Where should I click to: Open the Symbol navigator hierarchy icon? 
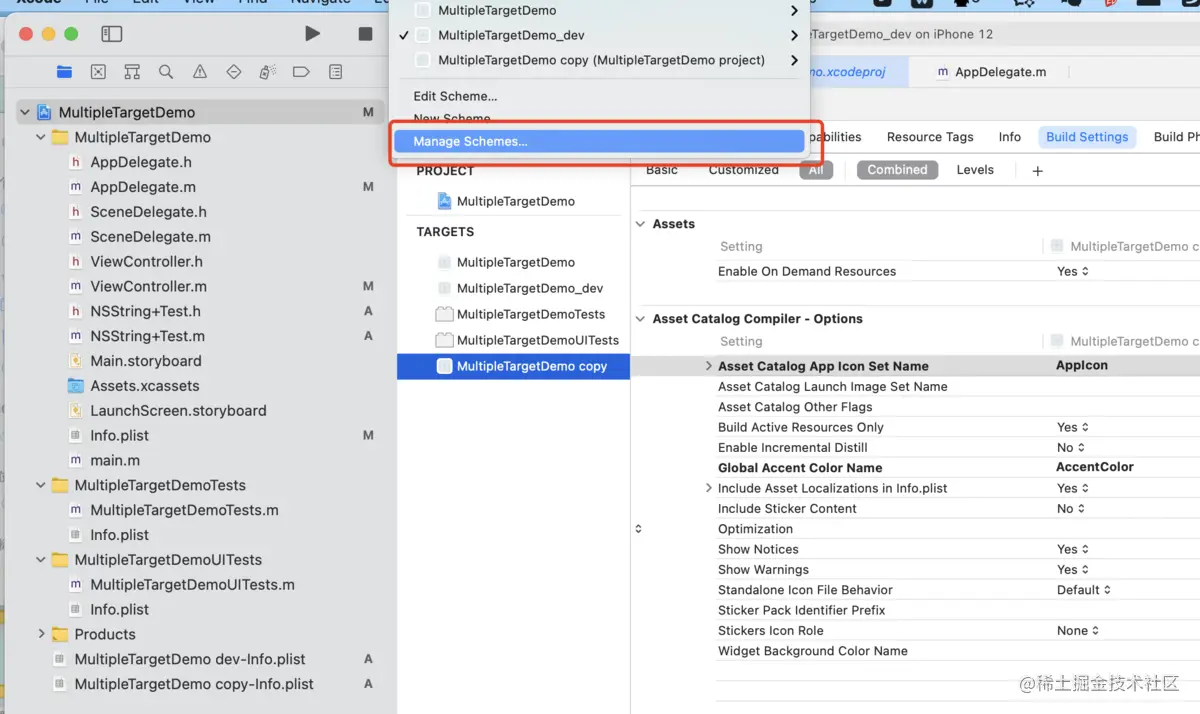(132, 72)
